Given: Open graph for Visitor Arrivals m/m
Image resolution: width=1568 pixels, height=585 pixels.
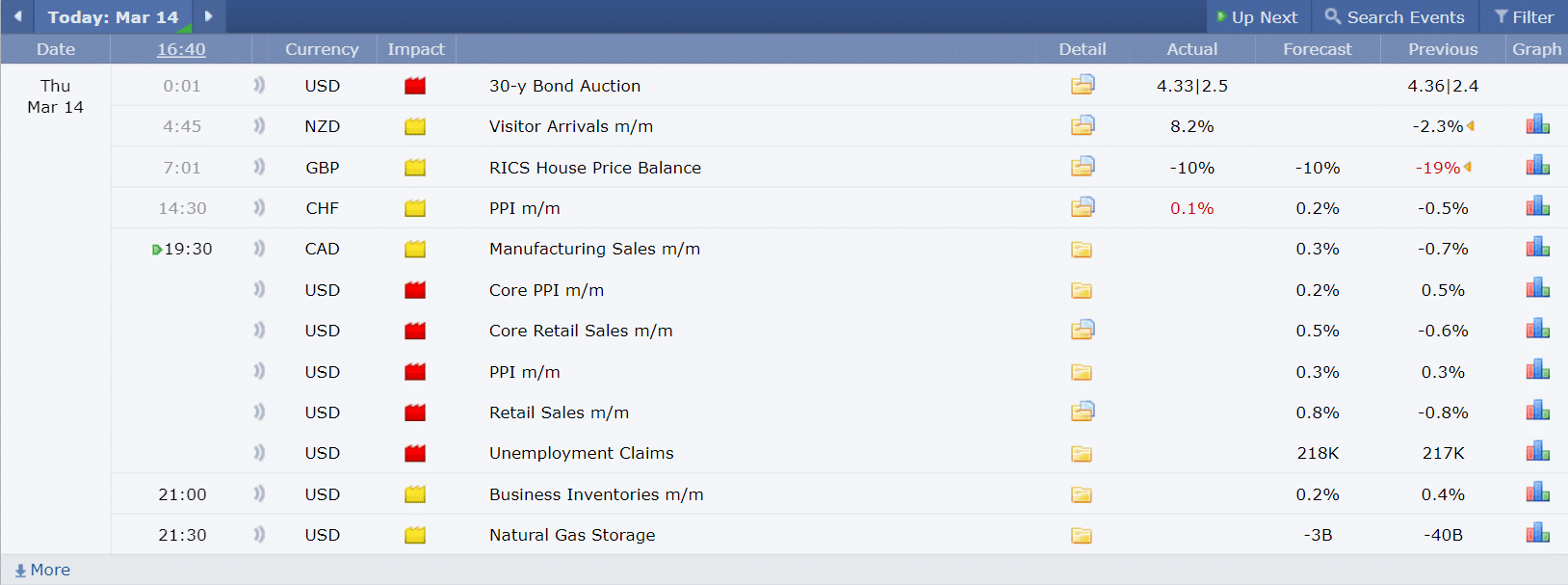Looking at the screenshot, I should (x=1537, y=125).
